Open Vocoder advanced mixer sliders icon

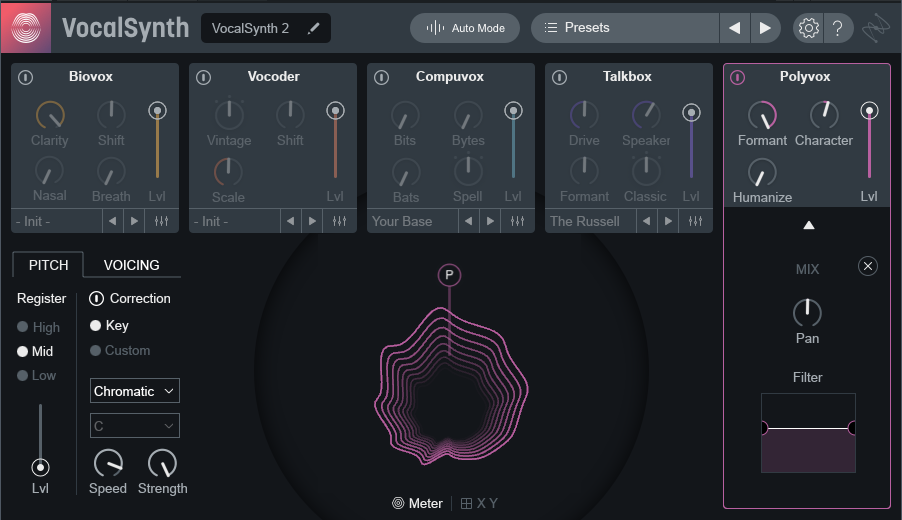pyautogui.click(x=339, y=221)
